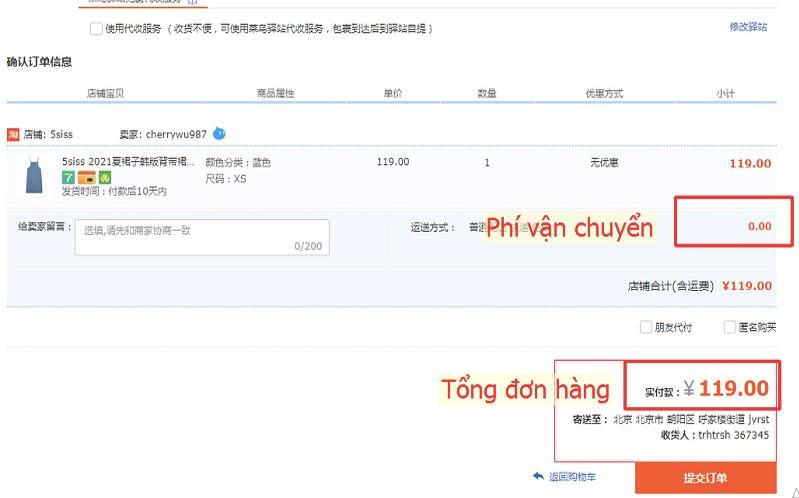
Task: Click the blue back arrow icon near 返回购物车
Action: pyautogui.click(x=538, y=476)
